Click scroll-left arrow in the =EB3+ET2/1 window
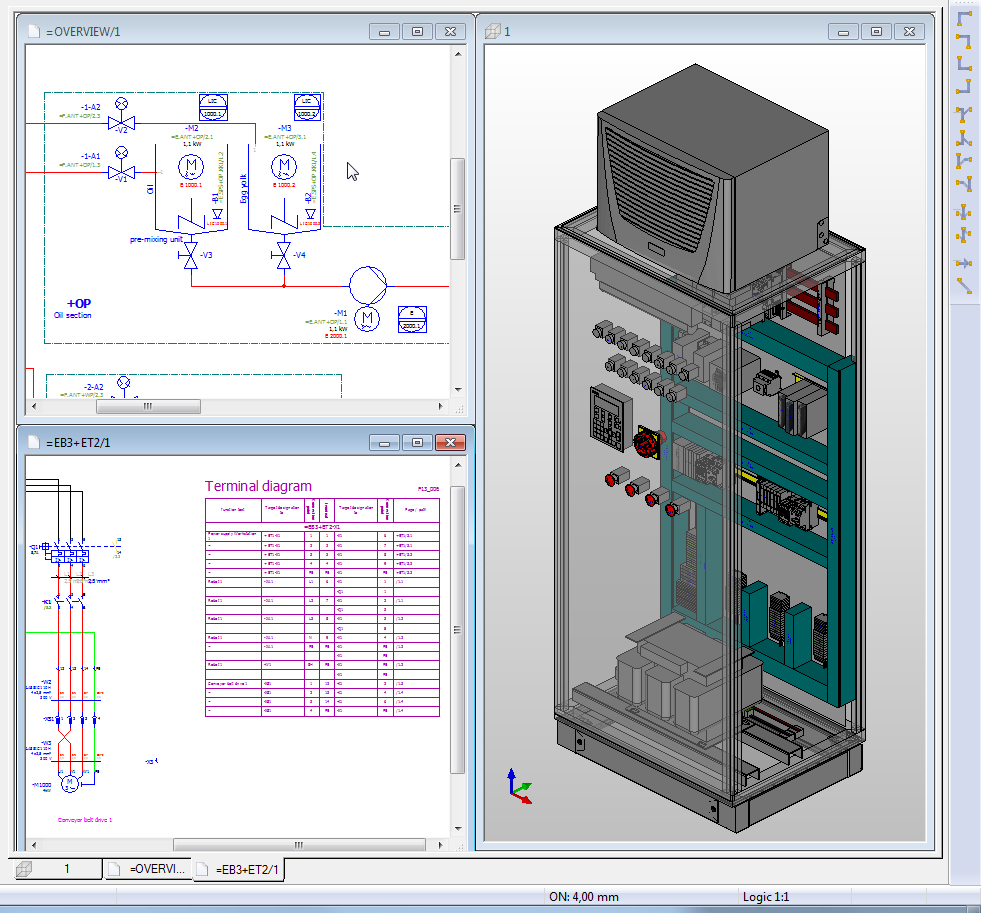Viewport: 981px width, 913px height. (x=34, y=845)
